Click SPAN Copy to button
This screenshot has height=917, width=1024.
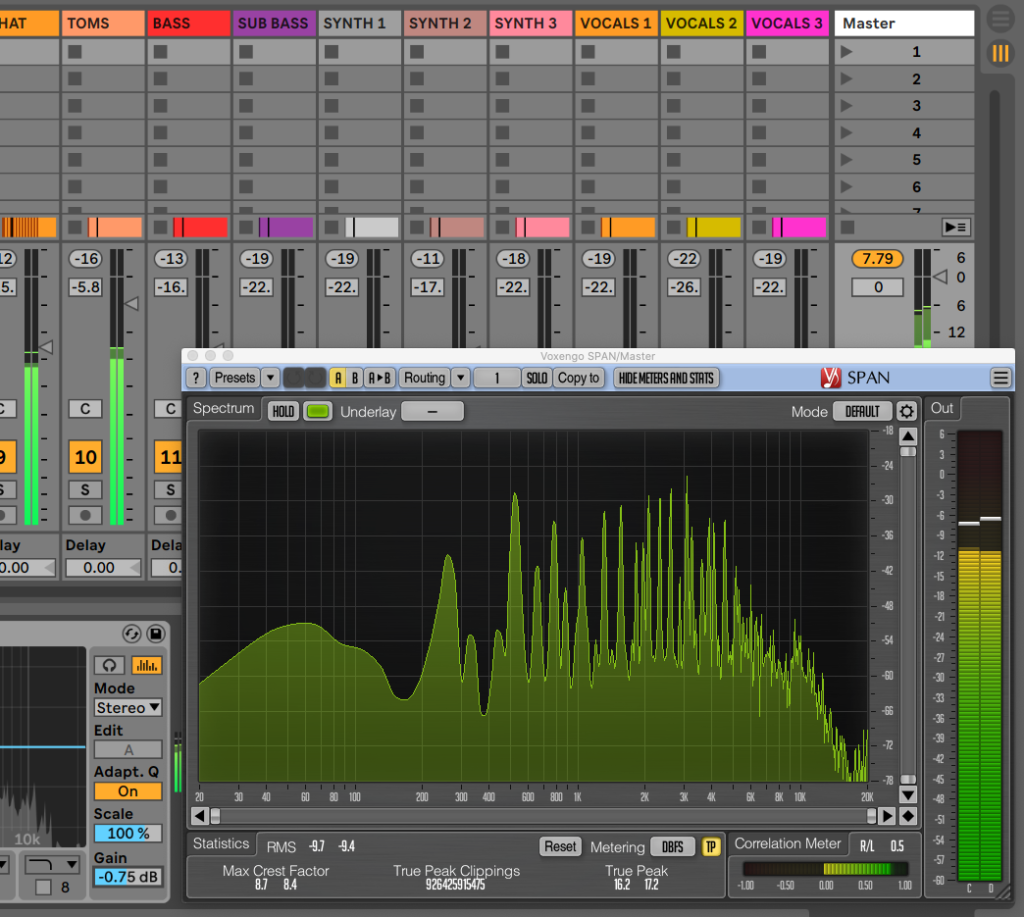(x=579, y=378)
